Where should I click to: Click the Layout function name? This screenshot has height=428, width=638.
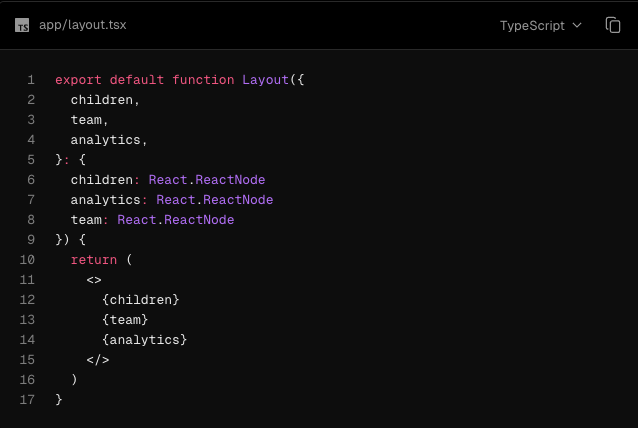(265, 80)
